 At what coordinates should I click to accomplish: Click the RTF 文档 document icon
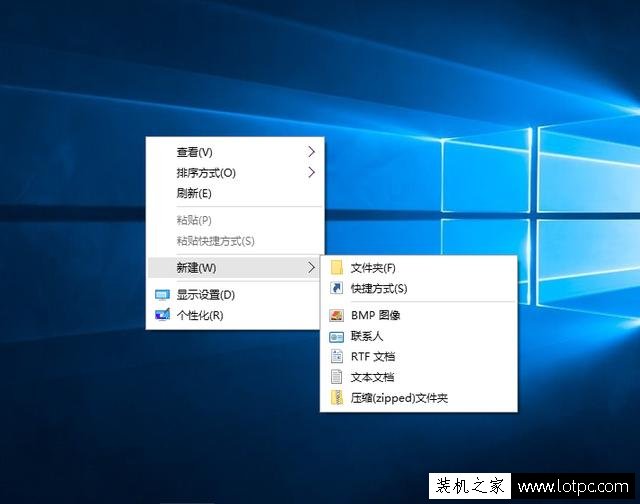(337, 356)
